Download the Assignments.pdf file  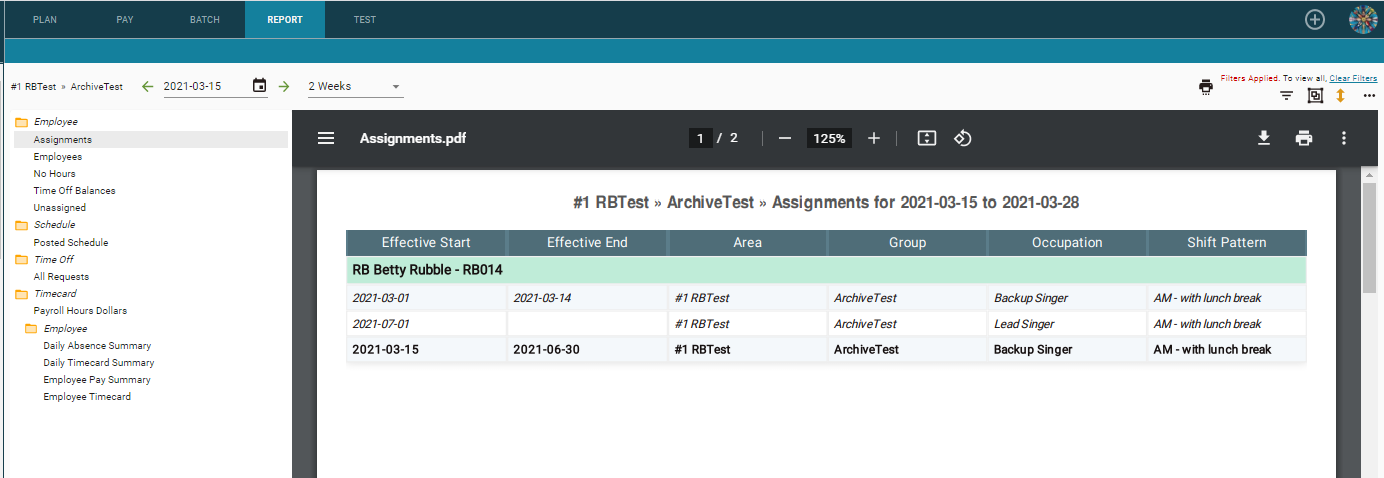coord(1264,138)
